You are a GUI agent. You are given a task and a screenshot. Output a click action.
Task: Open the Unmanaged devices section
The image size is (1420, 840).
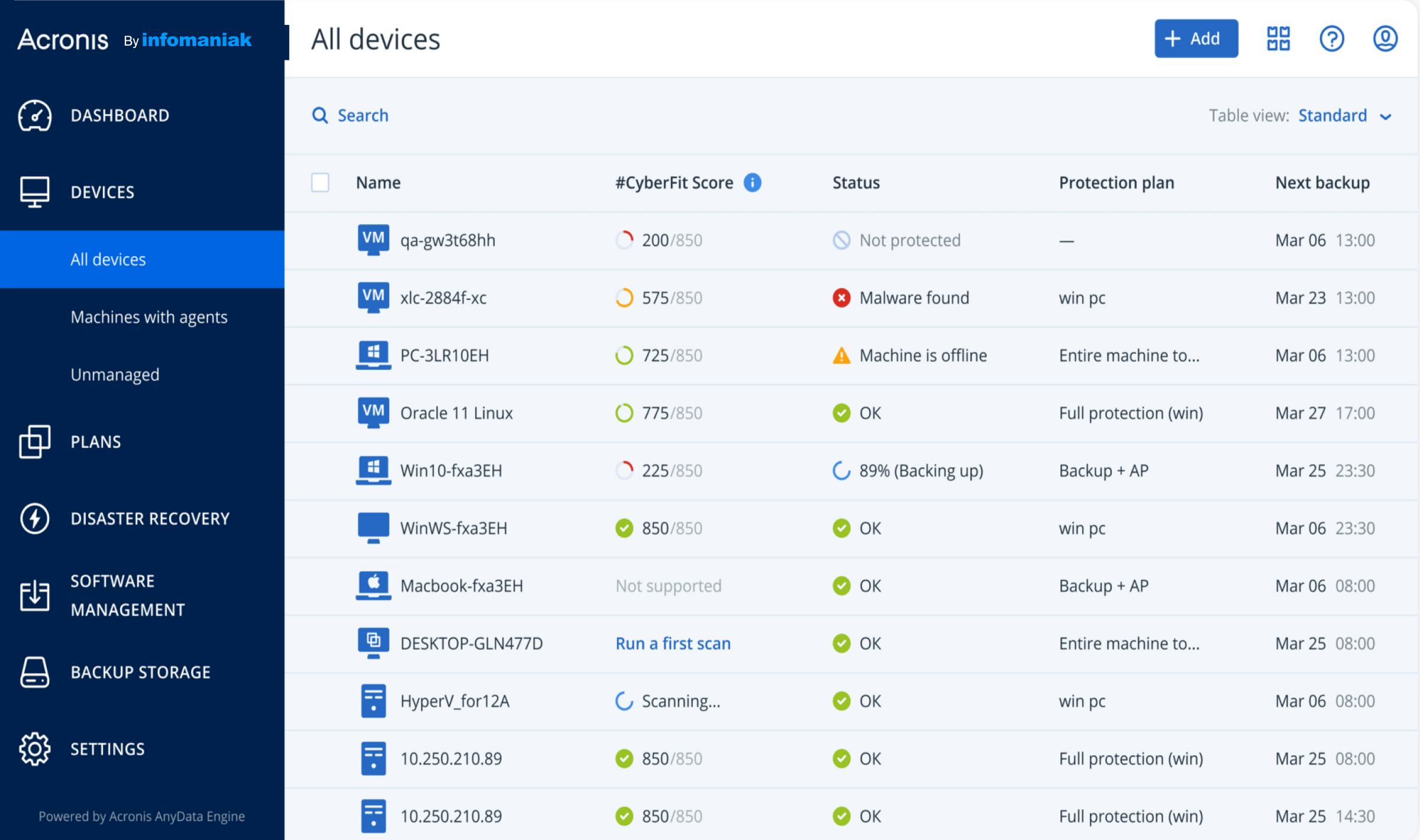point(115,374)
